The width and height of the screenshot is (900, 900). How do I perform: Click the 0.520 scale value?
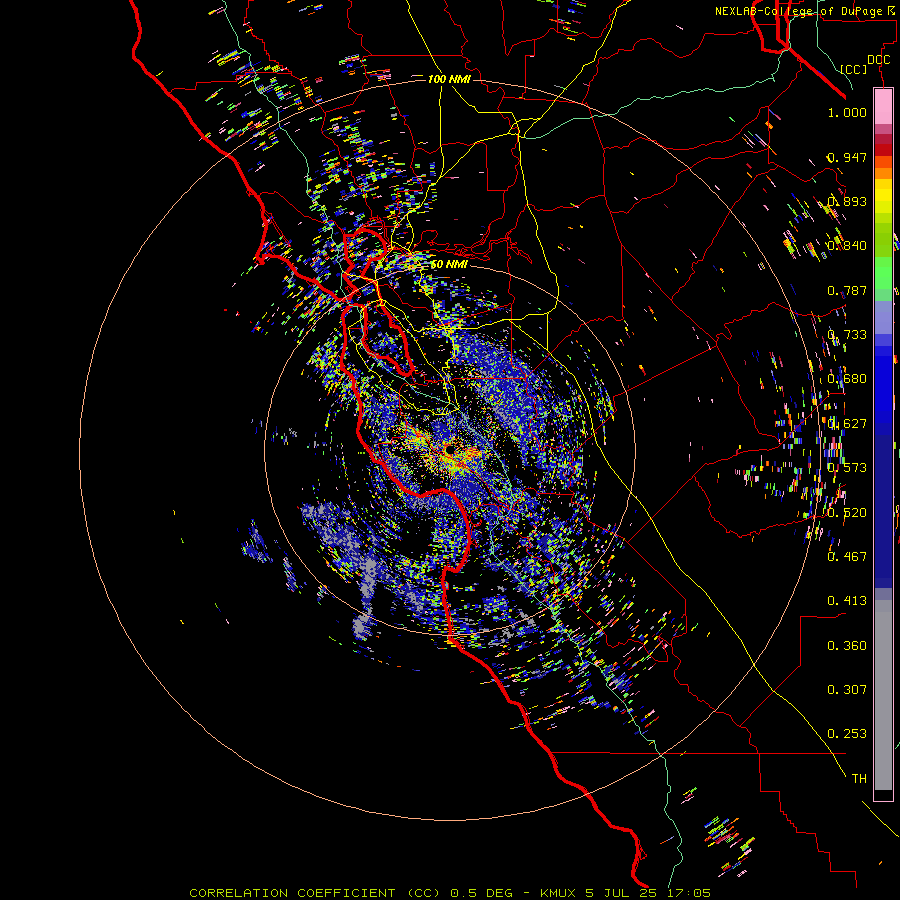847,513
